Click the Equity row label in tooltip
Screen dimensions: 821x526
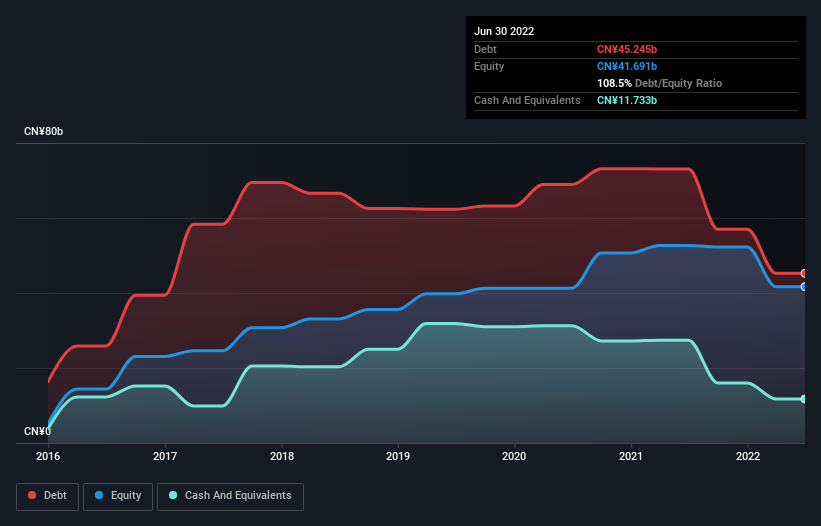tap(489, 66)
